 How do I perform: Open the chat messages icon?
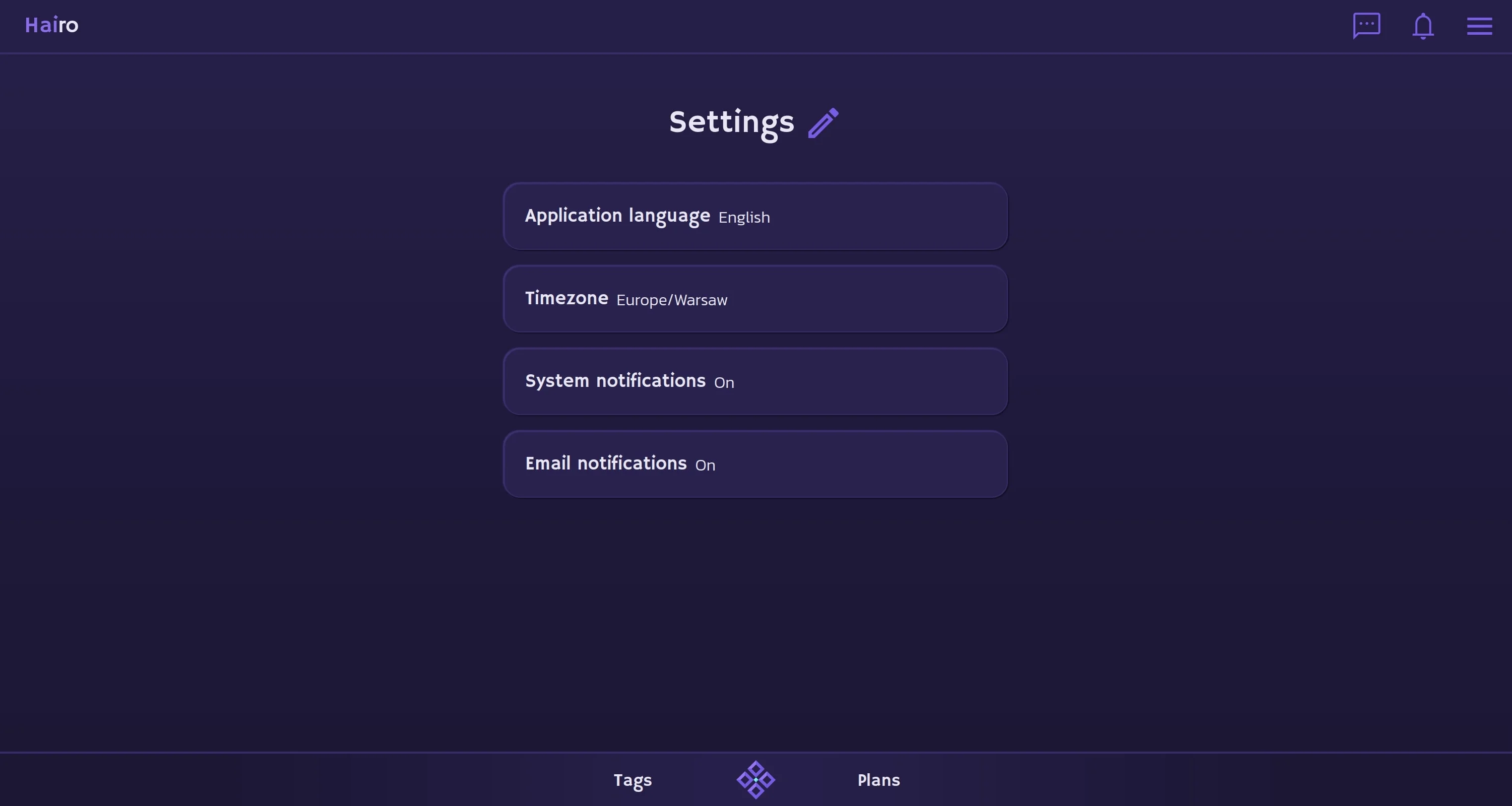1366,26
